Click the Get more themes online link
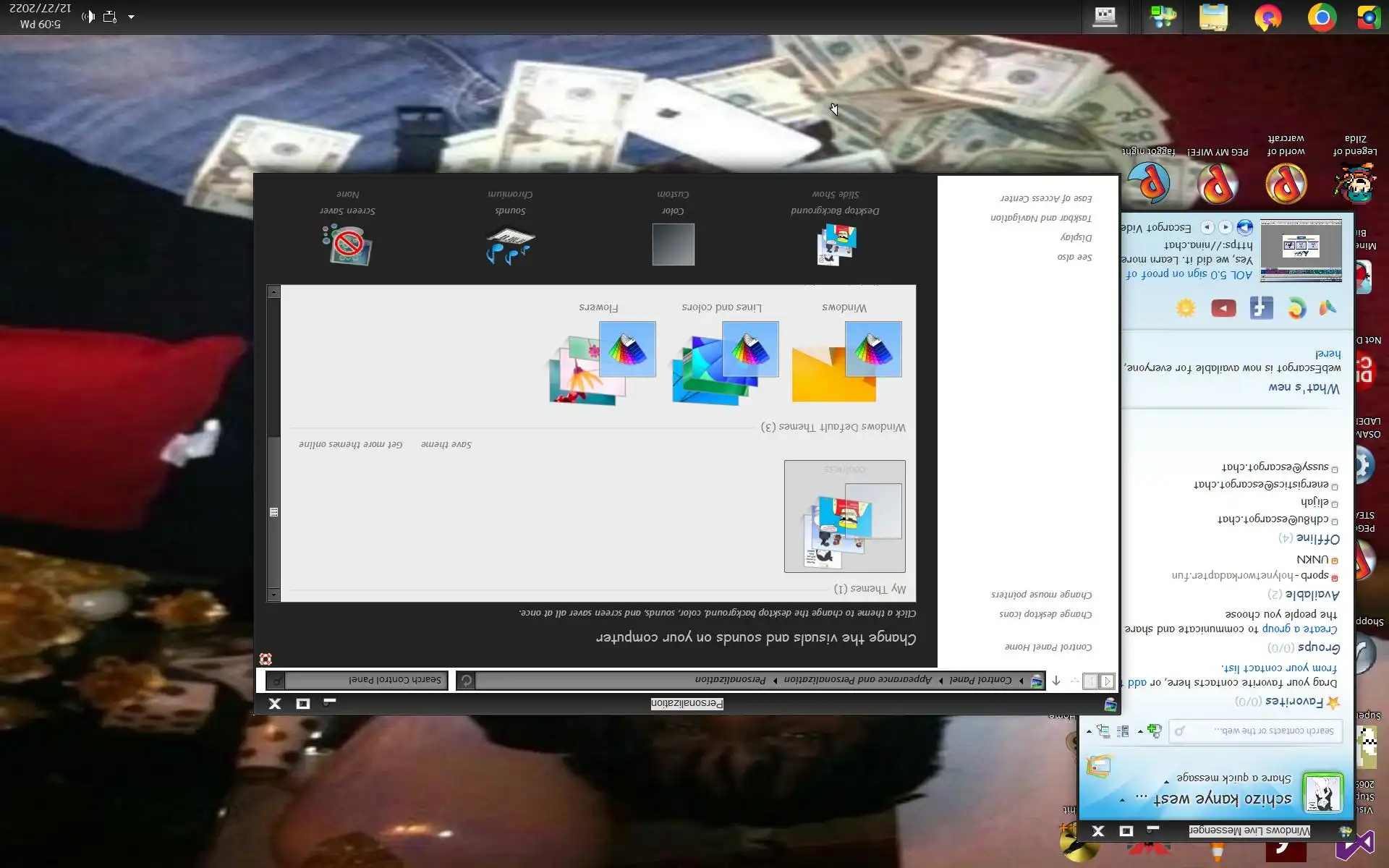1389x868 pixels. (350, 444)
